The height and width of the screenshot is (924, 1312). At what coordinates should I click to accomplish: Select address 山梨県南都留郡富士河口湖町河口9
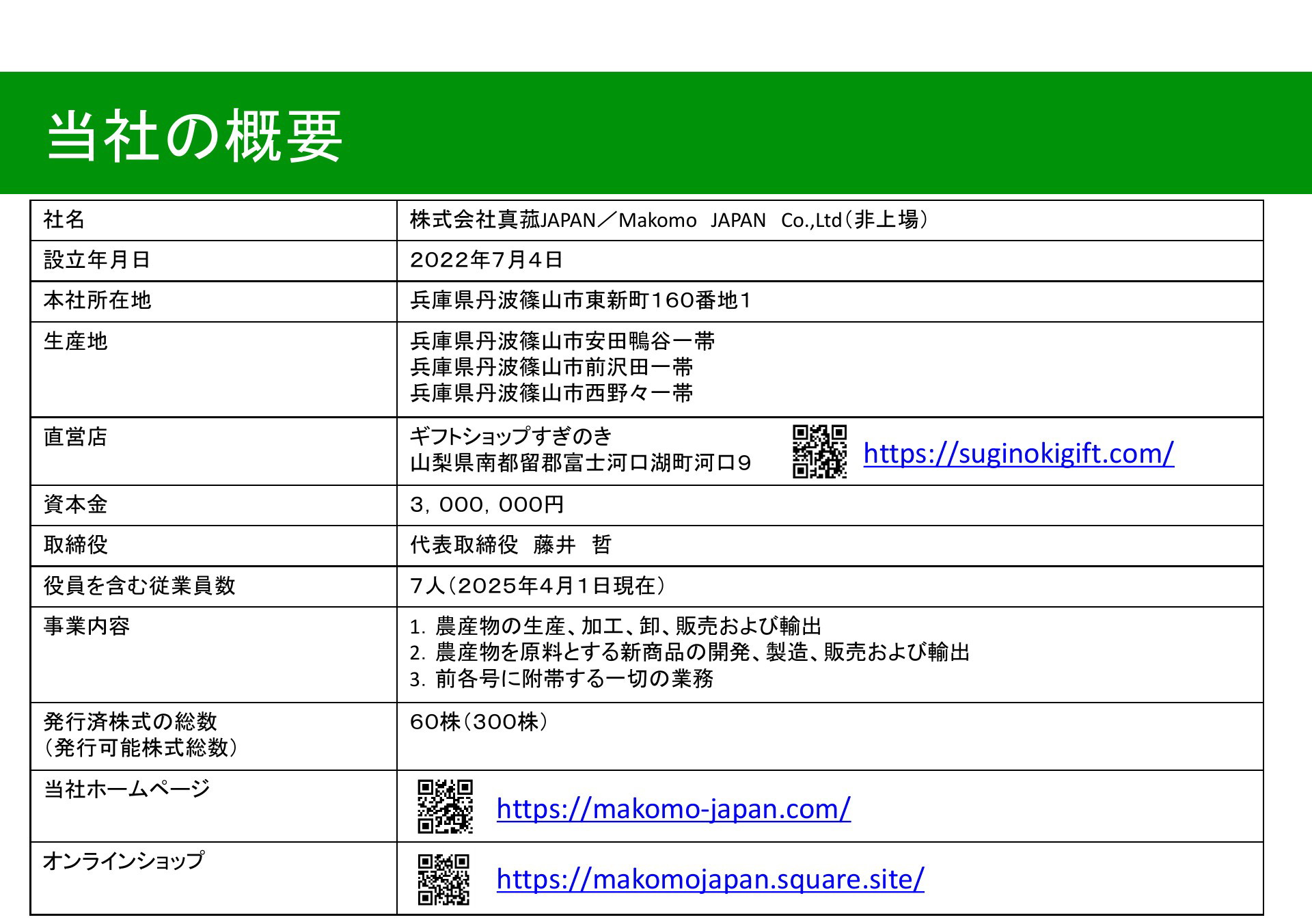pyautogui.click(x=580, y=463)
